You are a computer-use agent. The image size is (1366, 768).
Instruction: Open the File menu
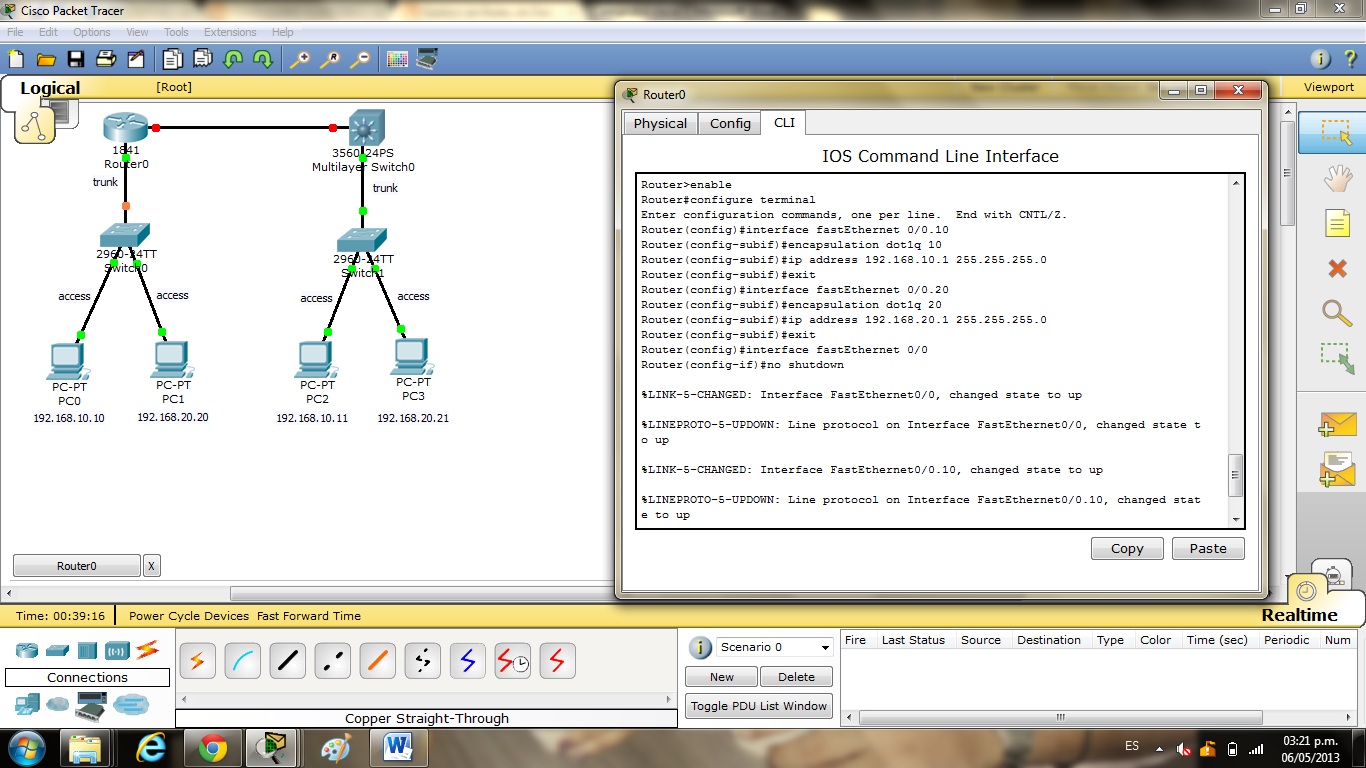coord(15,32)
